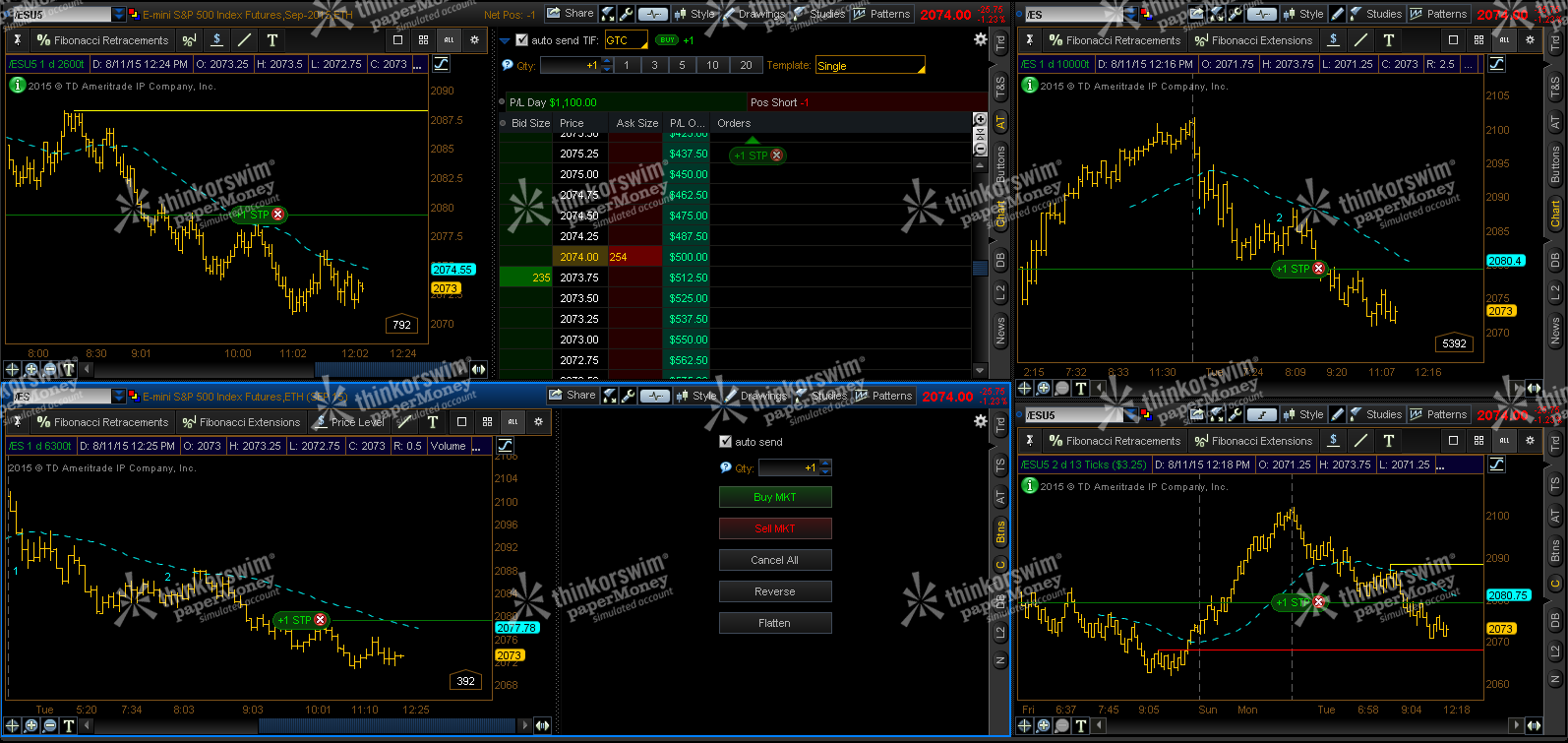The height and width of the screenshot is (743, 1568).
Task: Zoom in on the 2600t chart
Action: [31, 369]
